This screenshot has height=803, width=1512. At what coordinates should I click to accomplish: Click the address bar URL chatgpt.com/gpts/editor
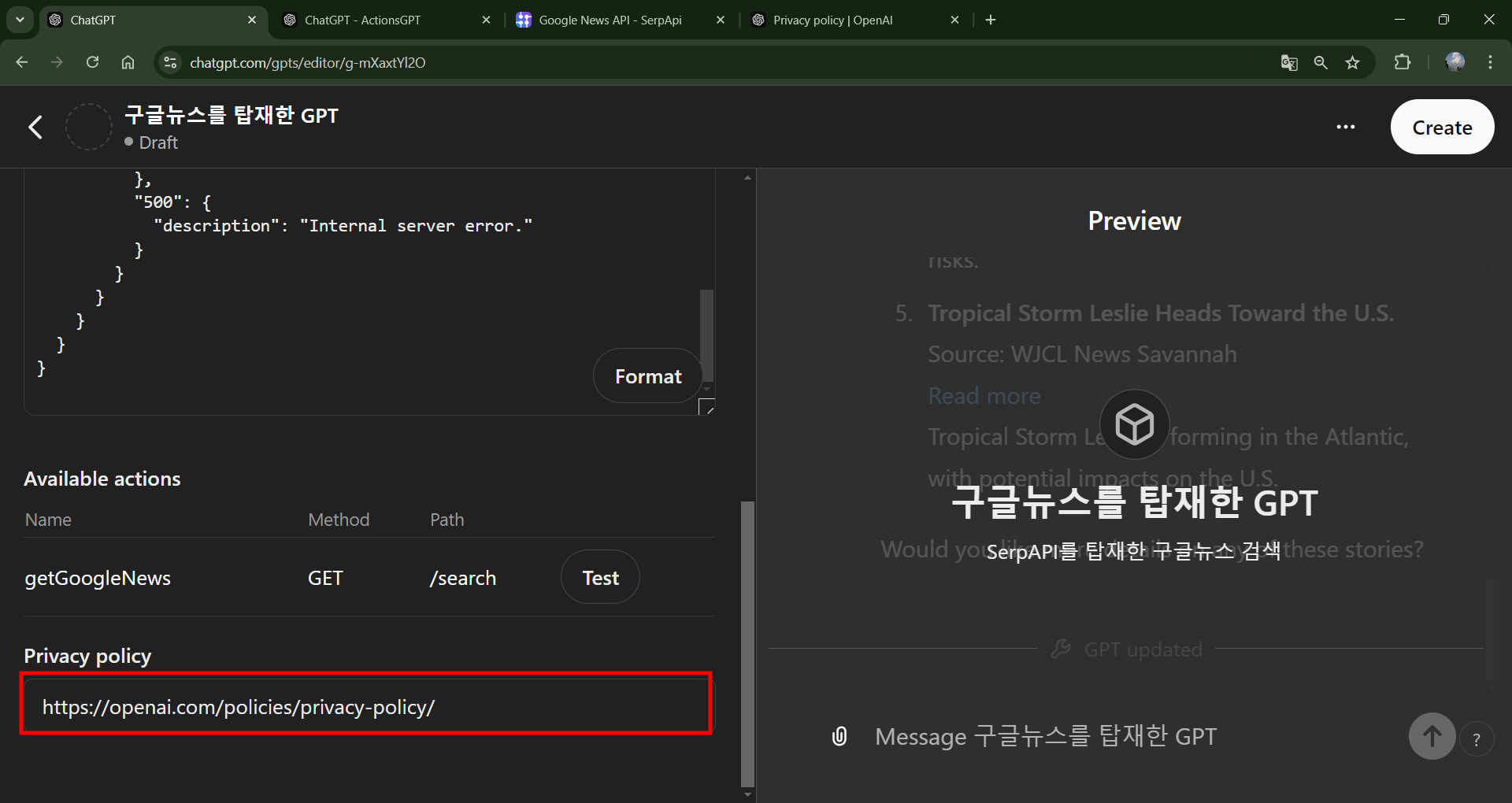click(307, 62)
